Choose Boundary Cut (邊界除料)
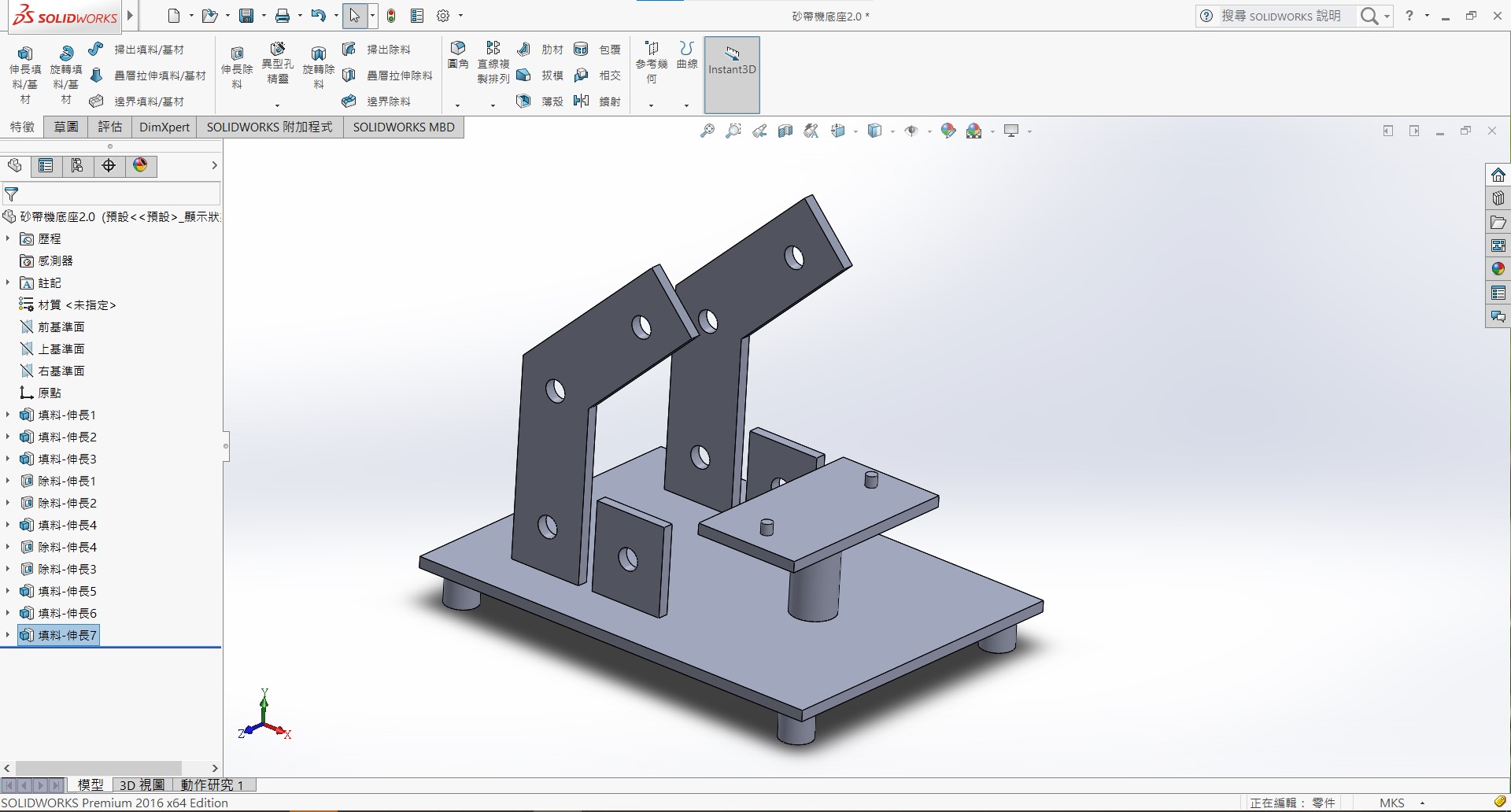Viewport: 1511px width, 812px height. [x=376, y=101]
